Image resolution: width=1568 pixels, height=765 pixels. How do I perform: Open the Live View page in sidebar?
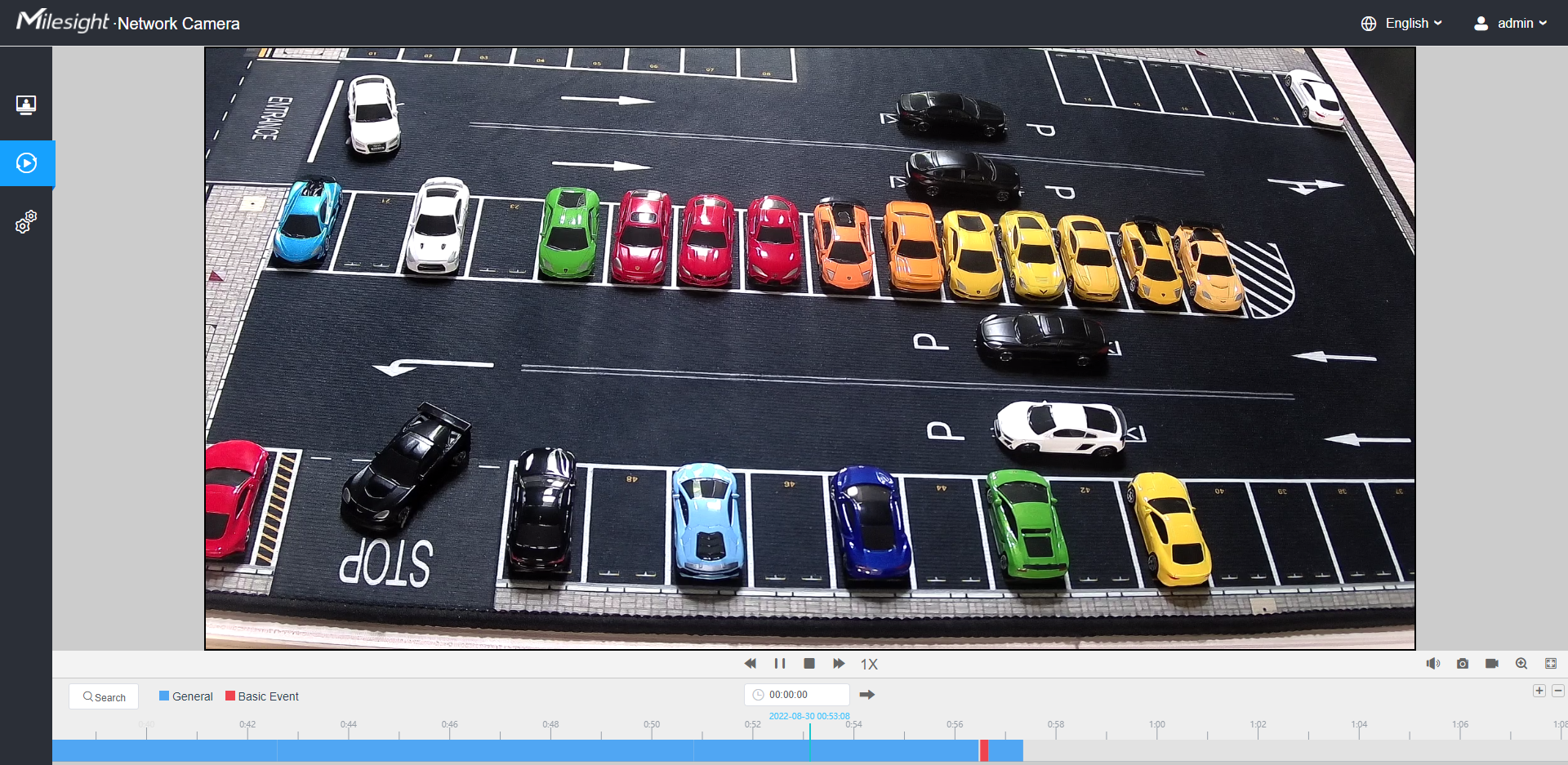tap(26, 105)
